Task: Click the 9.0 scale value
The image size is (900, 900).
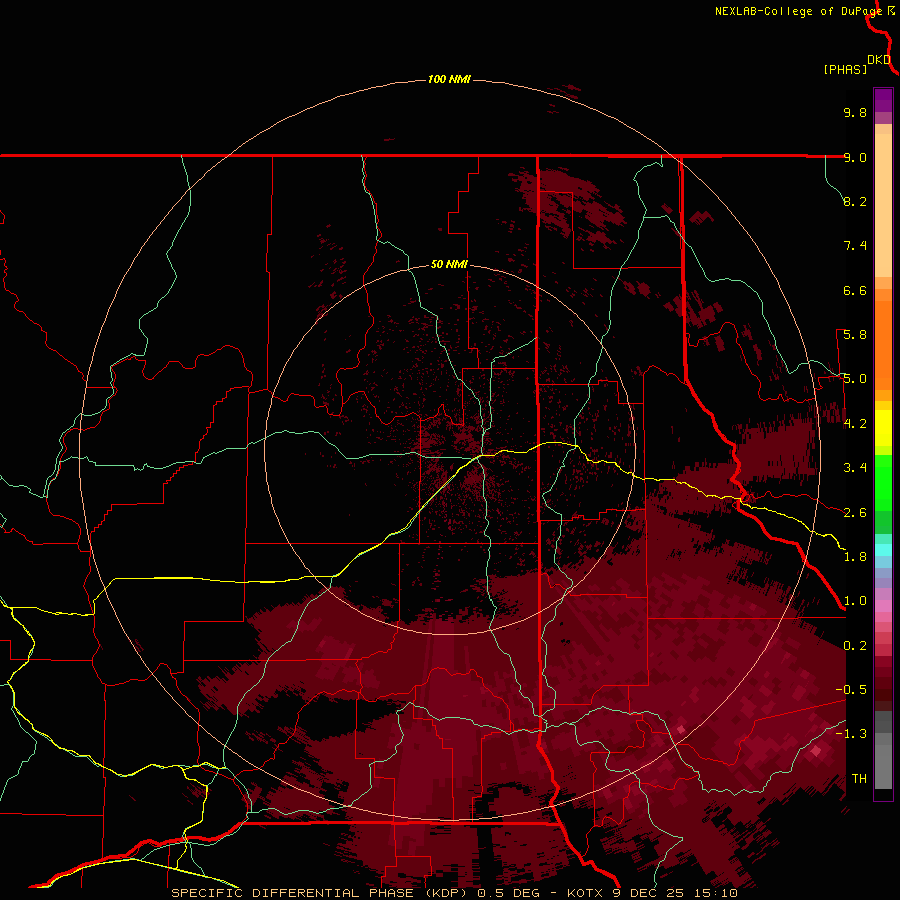Action: [x=855, y=157]
